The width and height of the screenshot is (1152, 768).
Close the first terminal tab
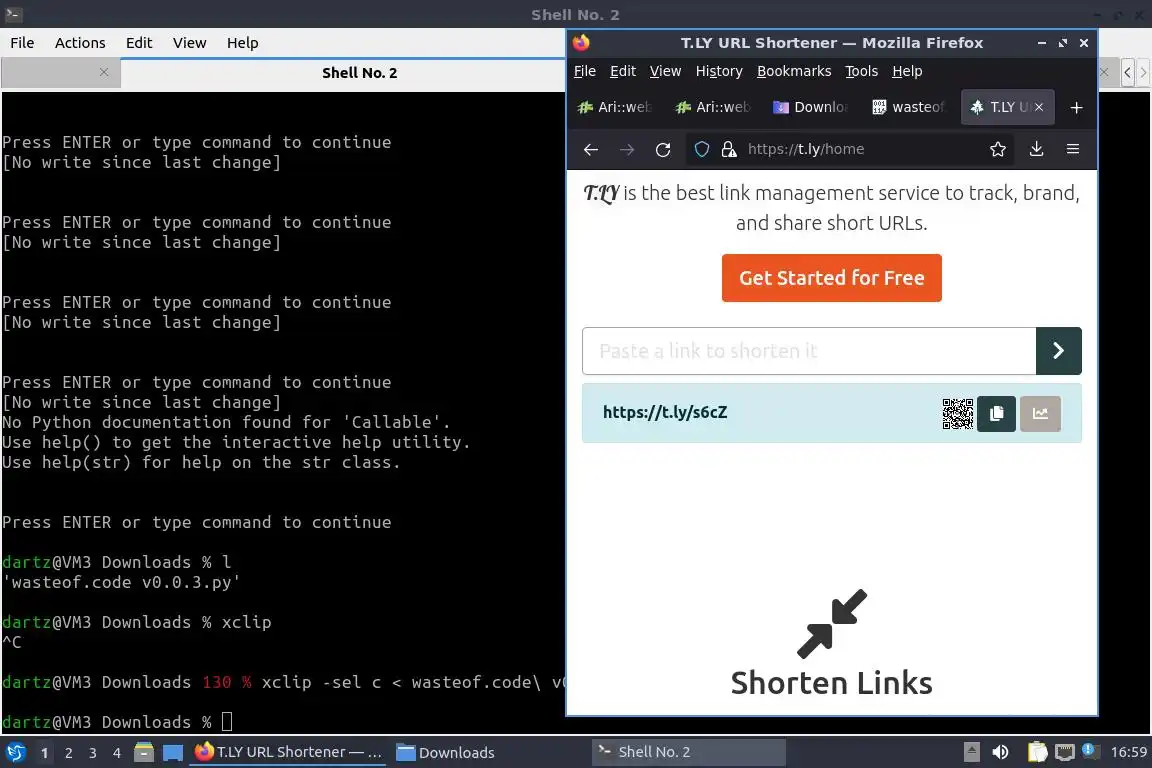104,72
